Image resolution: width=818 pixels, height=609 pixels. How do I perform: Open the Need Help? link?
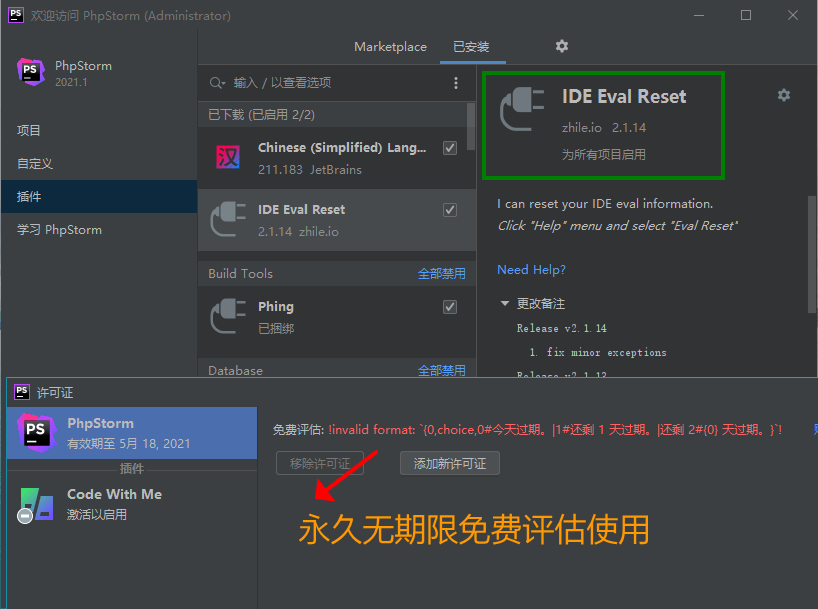tap(531, 270)
